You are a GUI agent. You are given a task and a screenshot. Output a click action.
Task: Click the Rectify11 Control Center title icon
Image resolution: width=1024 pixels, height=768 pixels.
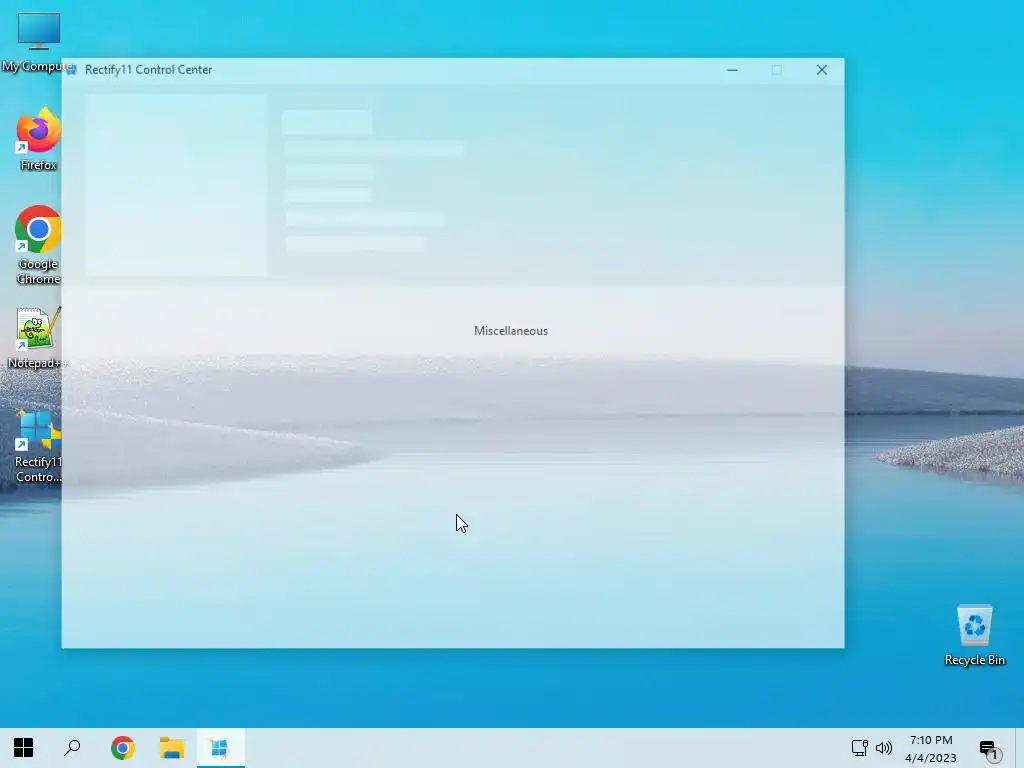click(x=71, y=70)
